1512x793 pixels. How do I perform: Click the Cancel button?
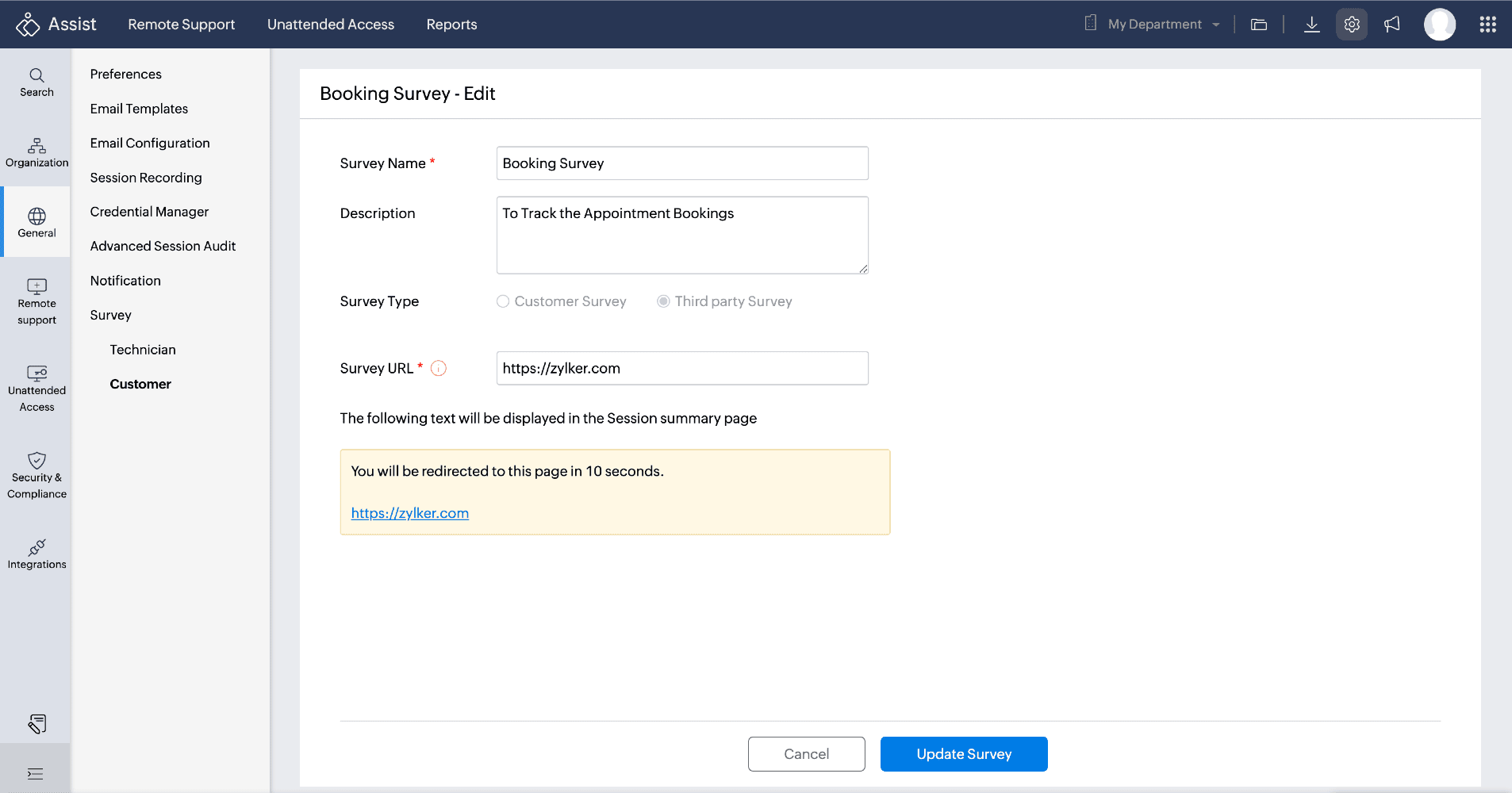(x=806, y=754)
